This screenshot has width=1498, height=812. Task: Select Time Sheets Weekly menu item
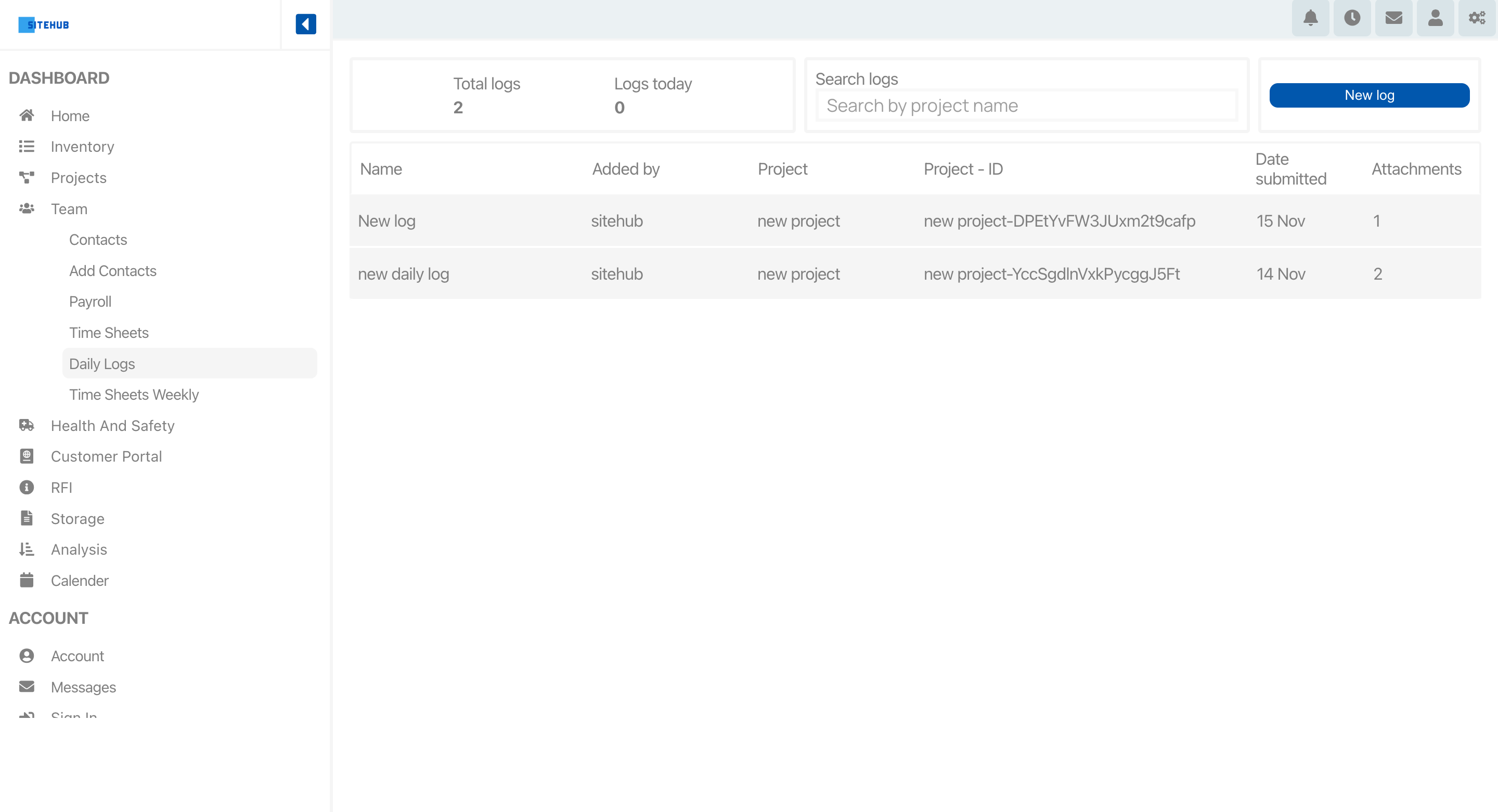133,394
